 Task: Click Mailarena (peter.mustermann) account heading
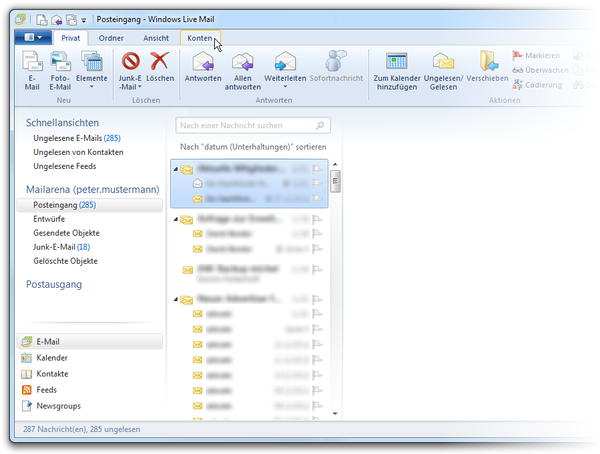93,189
